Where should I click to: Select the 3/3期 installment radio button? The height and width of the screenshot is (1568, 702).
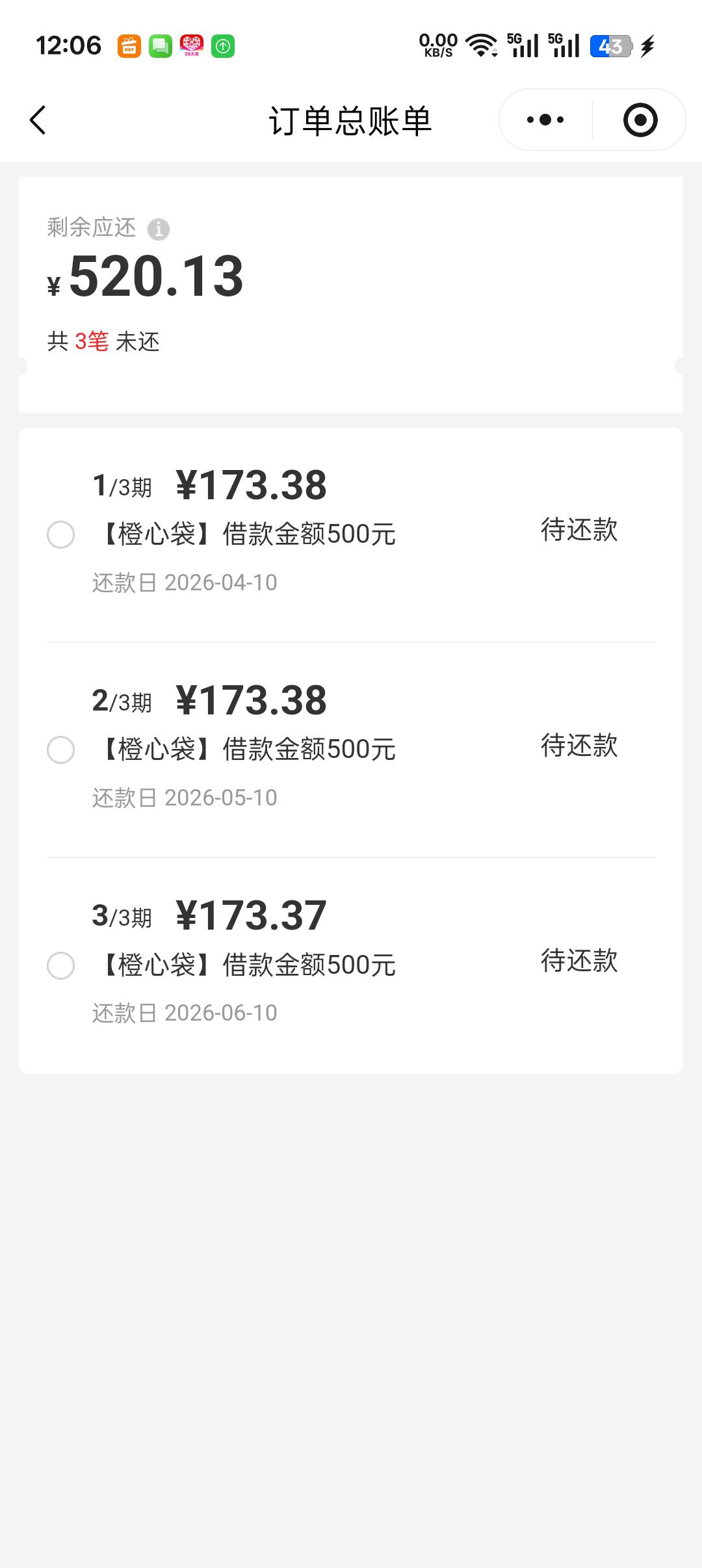(x=61, y=965)
